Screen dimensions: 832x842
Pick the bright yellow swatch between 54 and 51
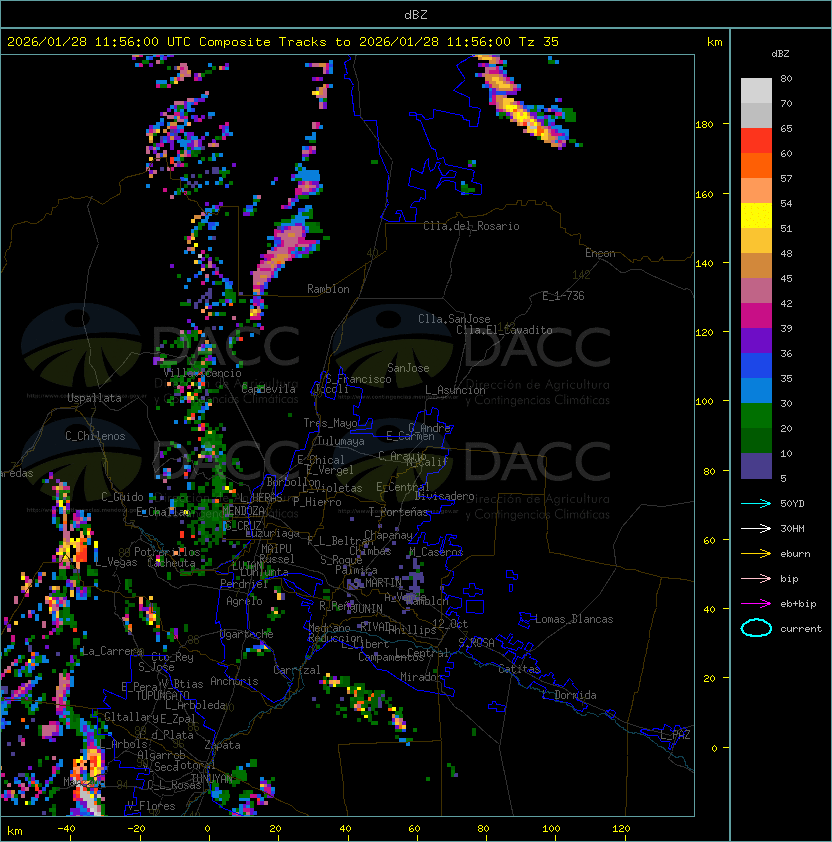click(x=756, y=216)
